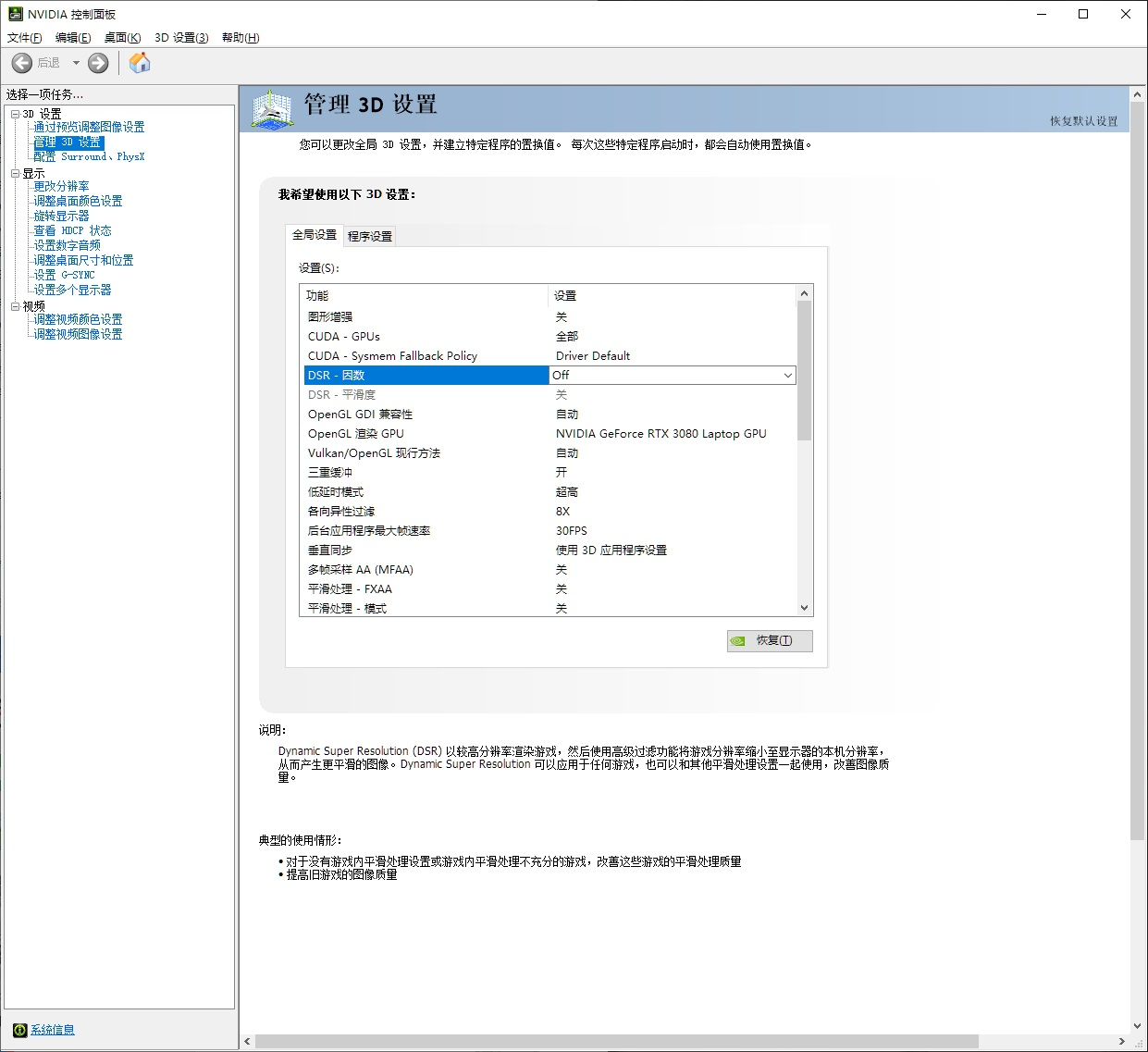Open the 3D 设置(3) menu
Image resolution: width=1148 pixels, height=1052 pixels.
(181, 38)
